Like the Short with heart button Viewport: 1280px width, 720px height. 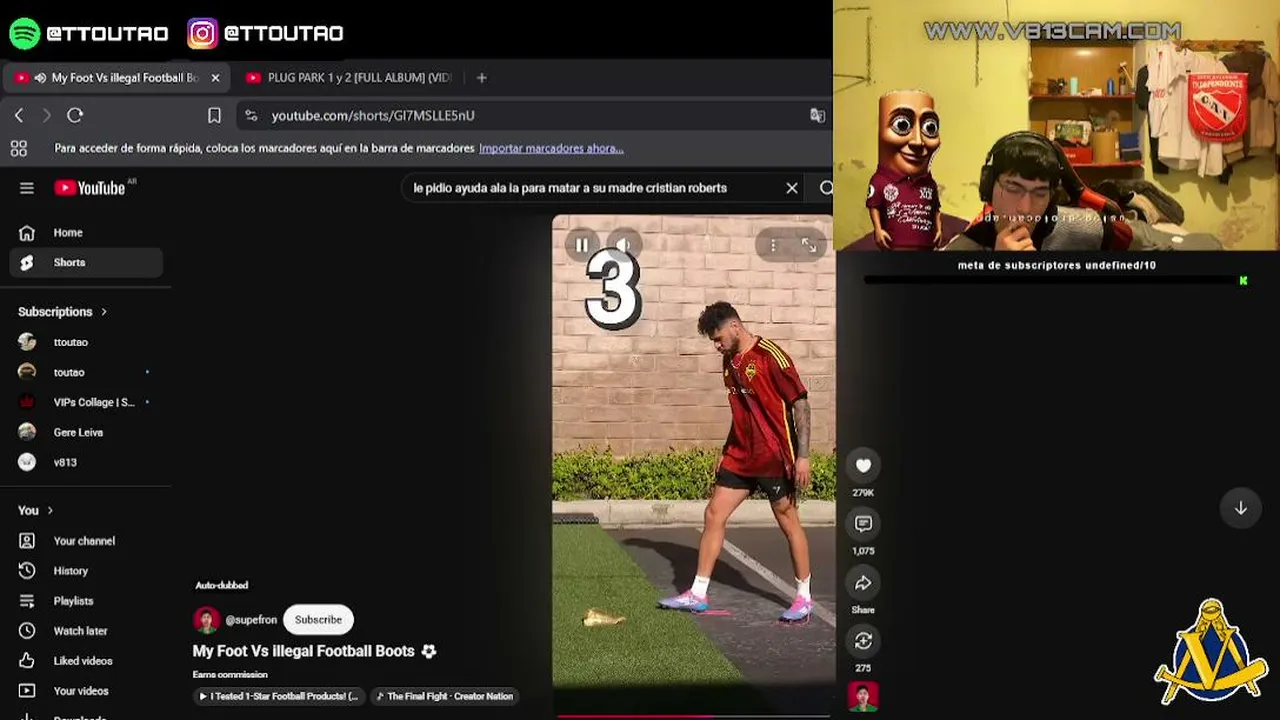[x=863, y=465]
